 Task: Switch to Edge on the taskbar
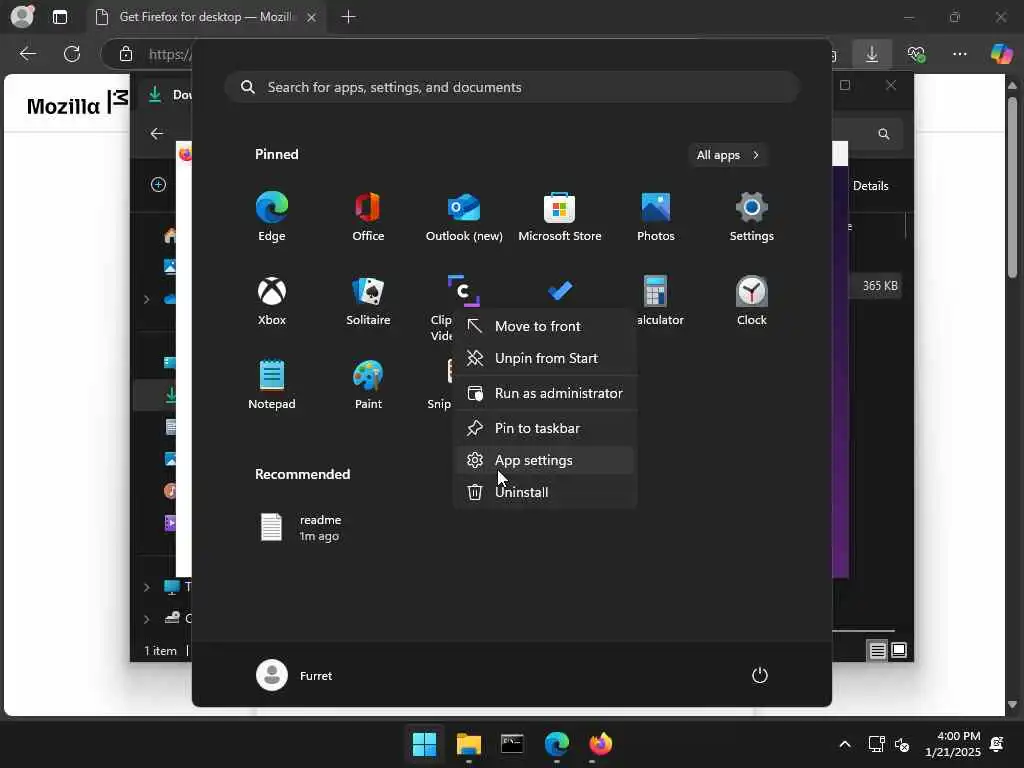(556, 744)
